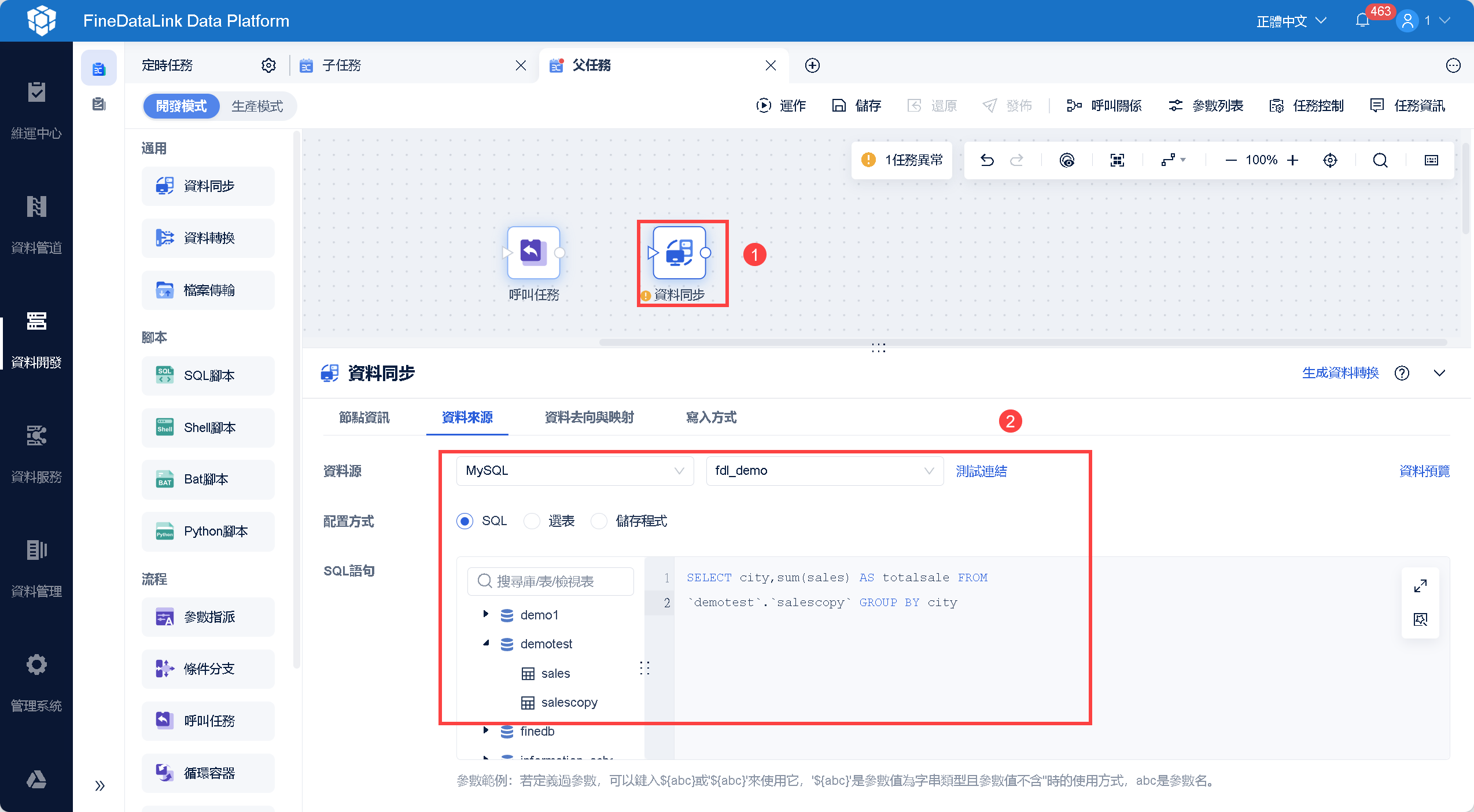
Task: Open the 資料去向與映射 tab
Action: pyautogui.click(x=589, y=417)
